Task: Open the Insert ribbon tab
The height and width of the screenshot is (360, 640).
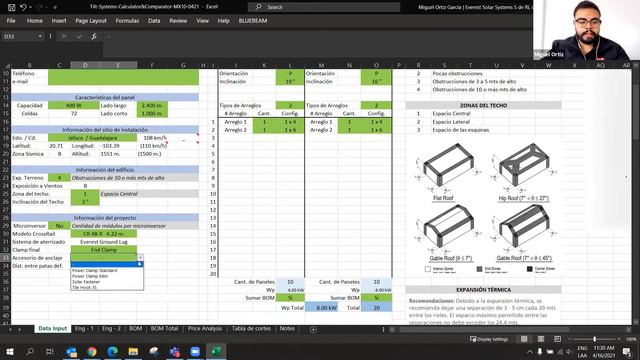Action: [59, 20]
